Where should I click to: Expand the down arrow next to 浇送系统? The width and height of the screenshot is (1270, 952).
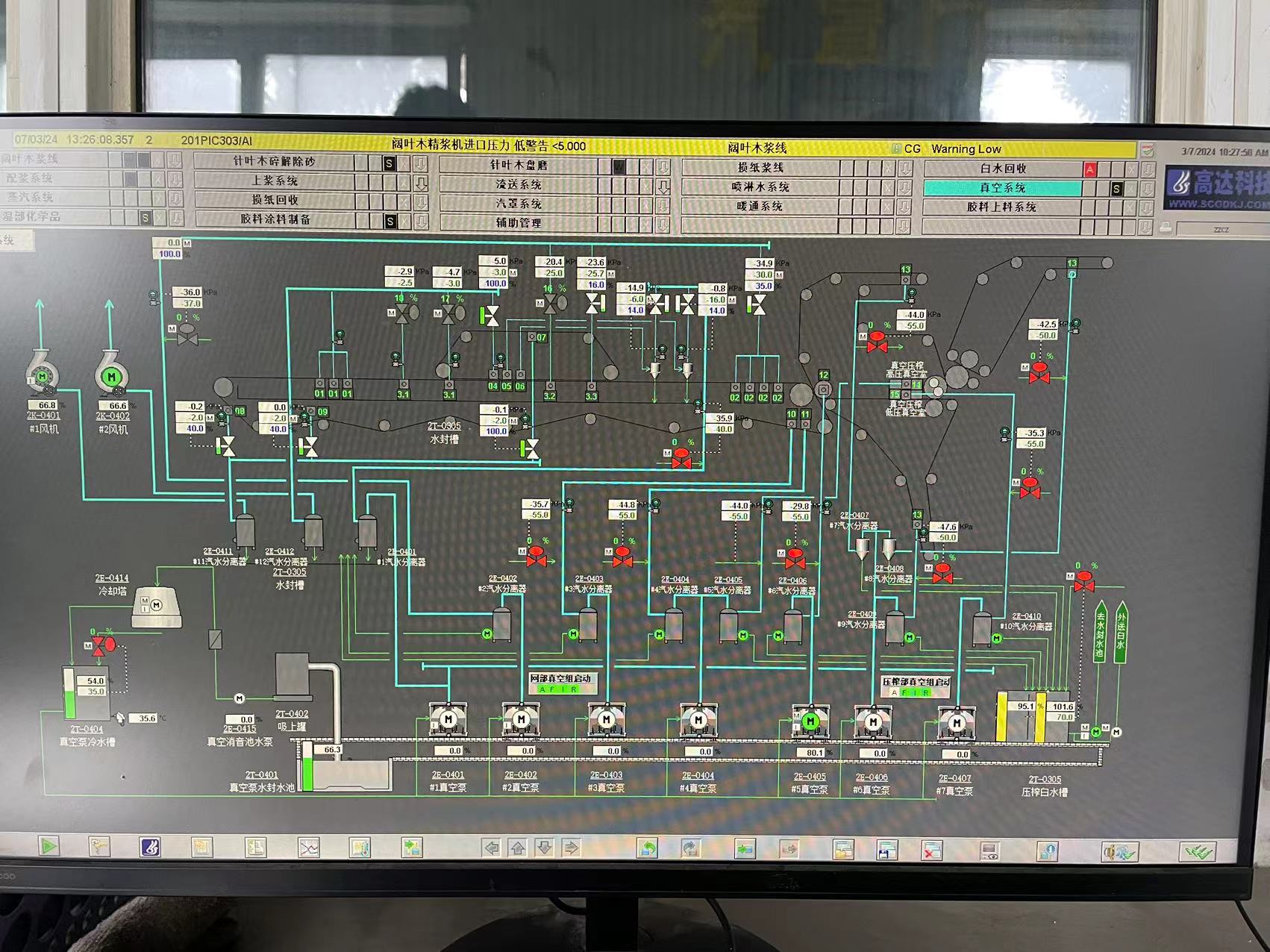663,186
